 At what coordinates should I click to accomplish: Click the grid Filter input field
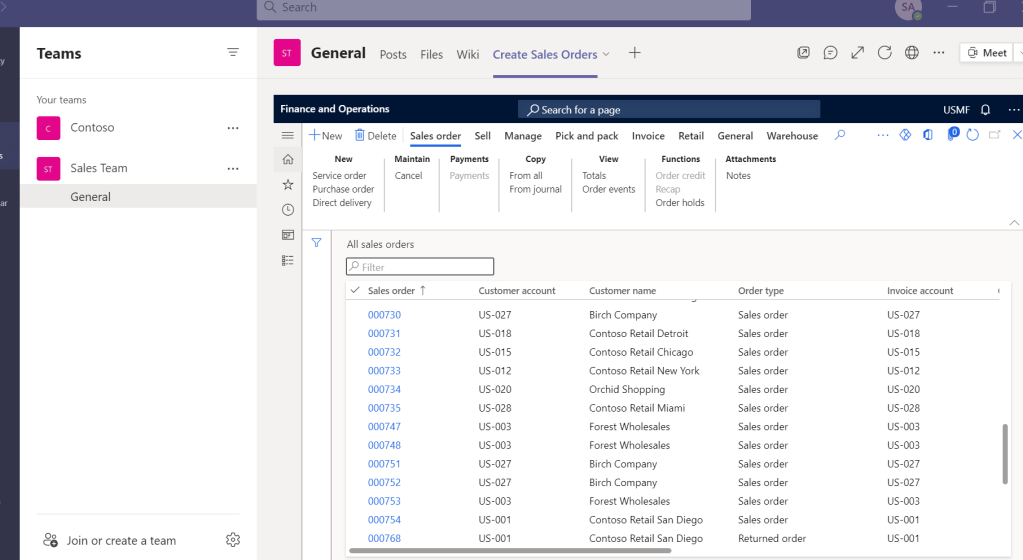click(x=420, y=267)
